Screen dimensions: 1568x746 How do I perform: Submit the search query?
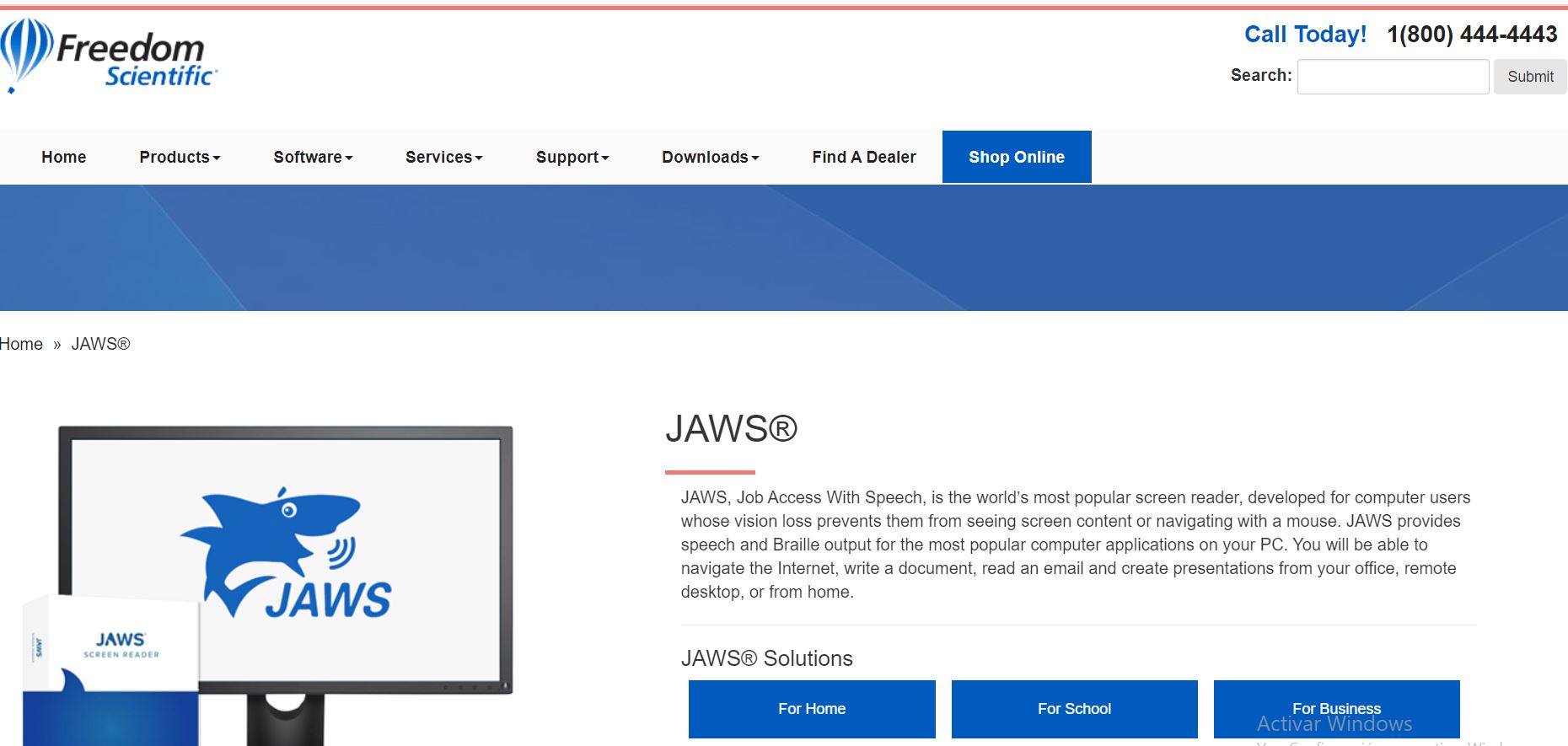click(x=1530, y=77)
